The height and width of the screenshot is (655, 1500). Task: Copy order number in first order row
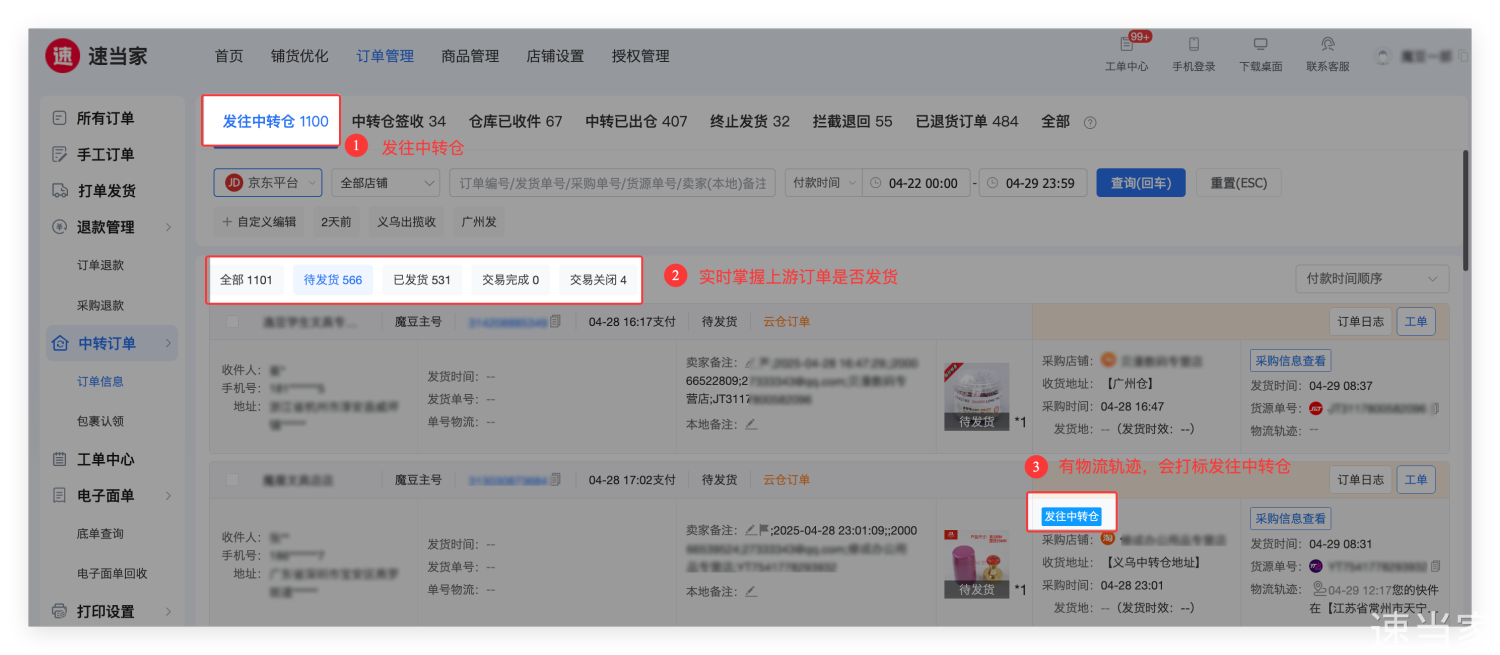(x=555, y=322)
